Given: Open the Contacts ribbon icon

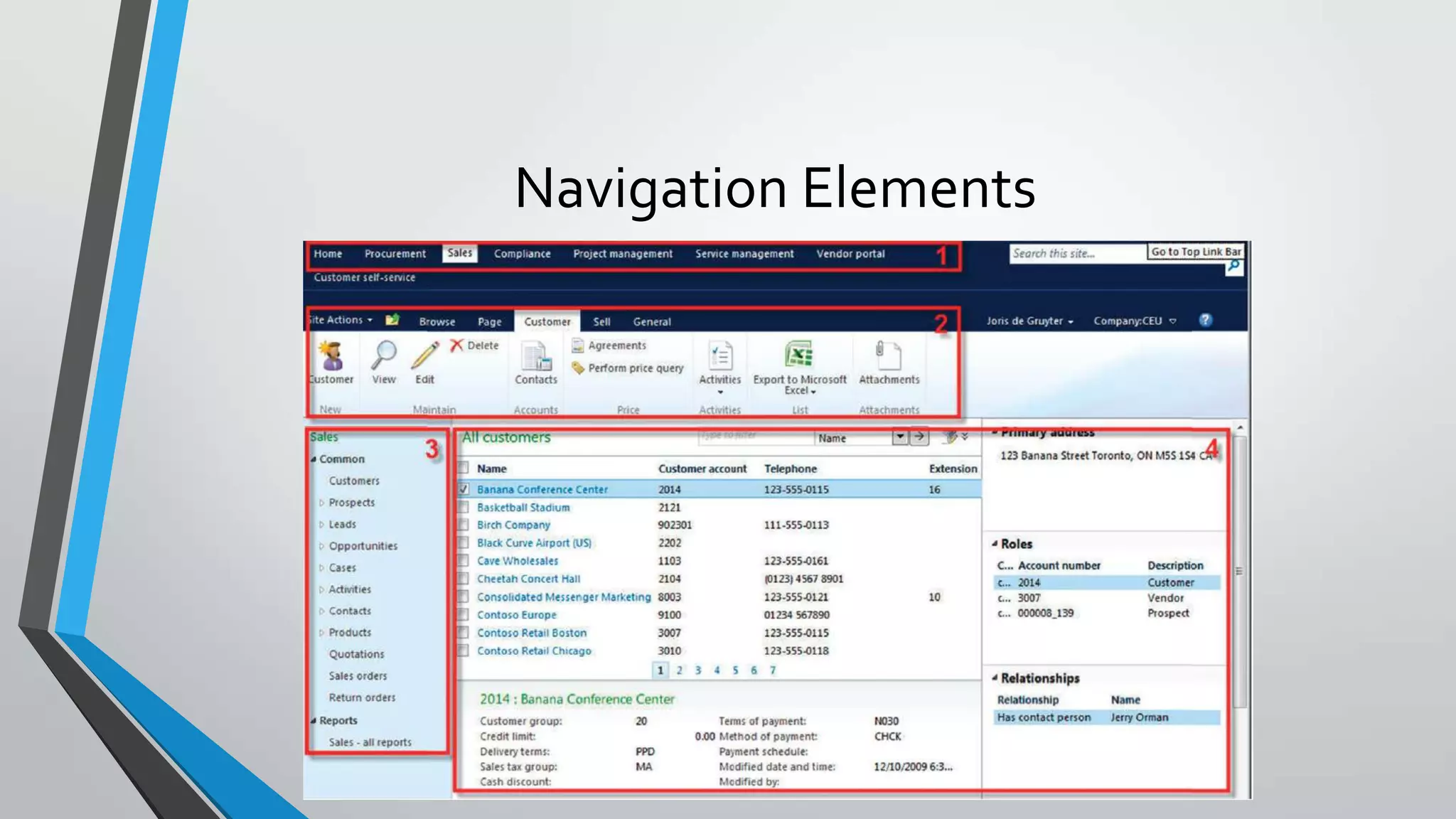Looking at the screenshot, I should (536, 356).
